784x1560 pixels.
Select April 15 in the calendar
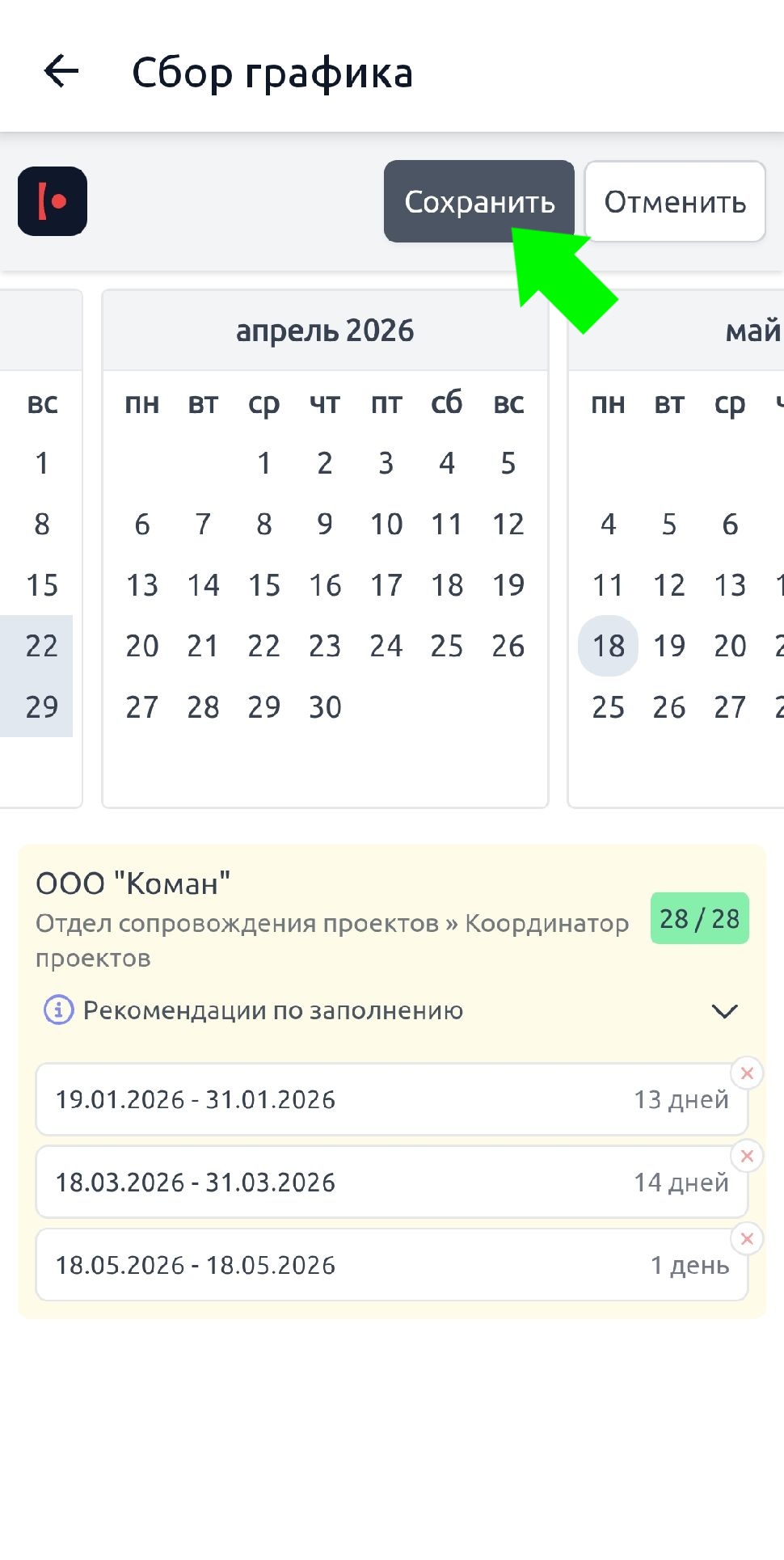click(264, 585)
